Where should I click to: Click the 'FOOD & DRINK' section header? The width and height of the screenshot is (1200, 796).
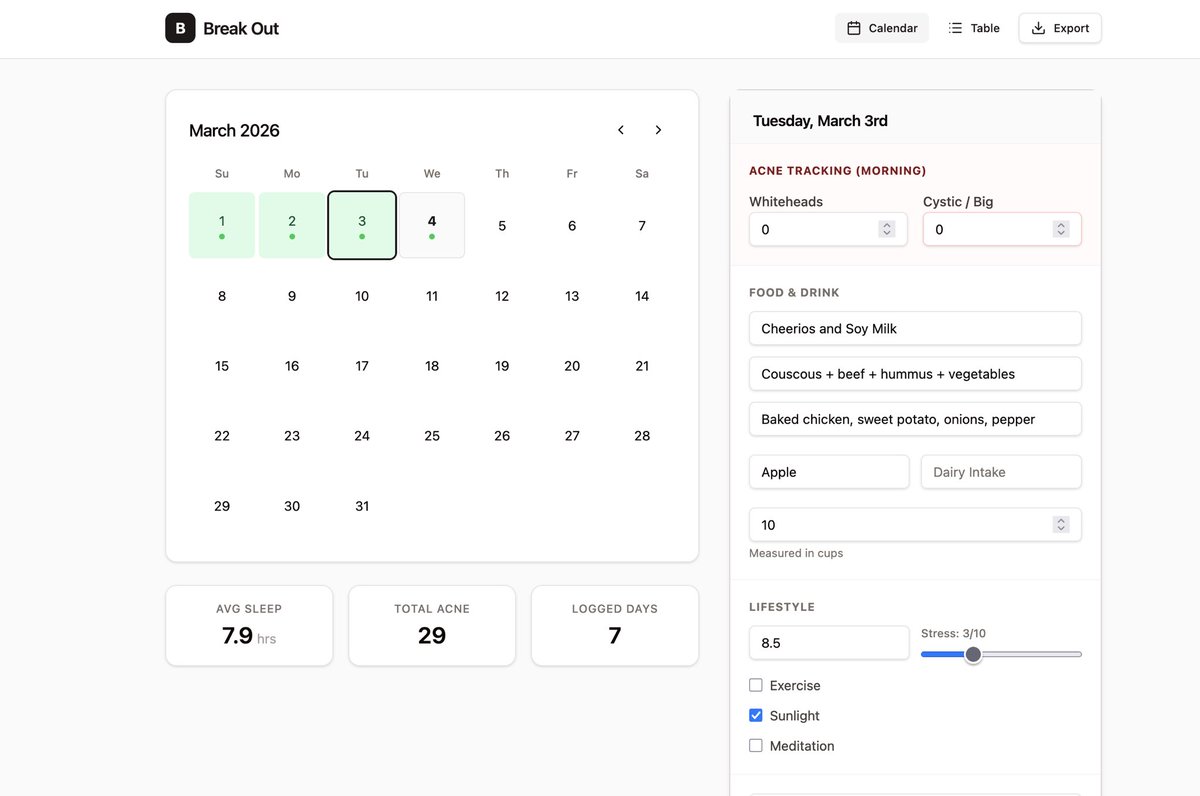coord(794,293)
